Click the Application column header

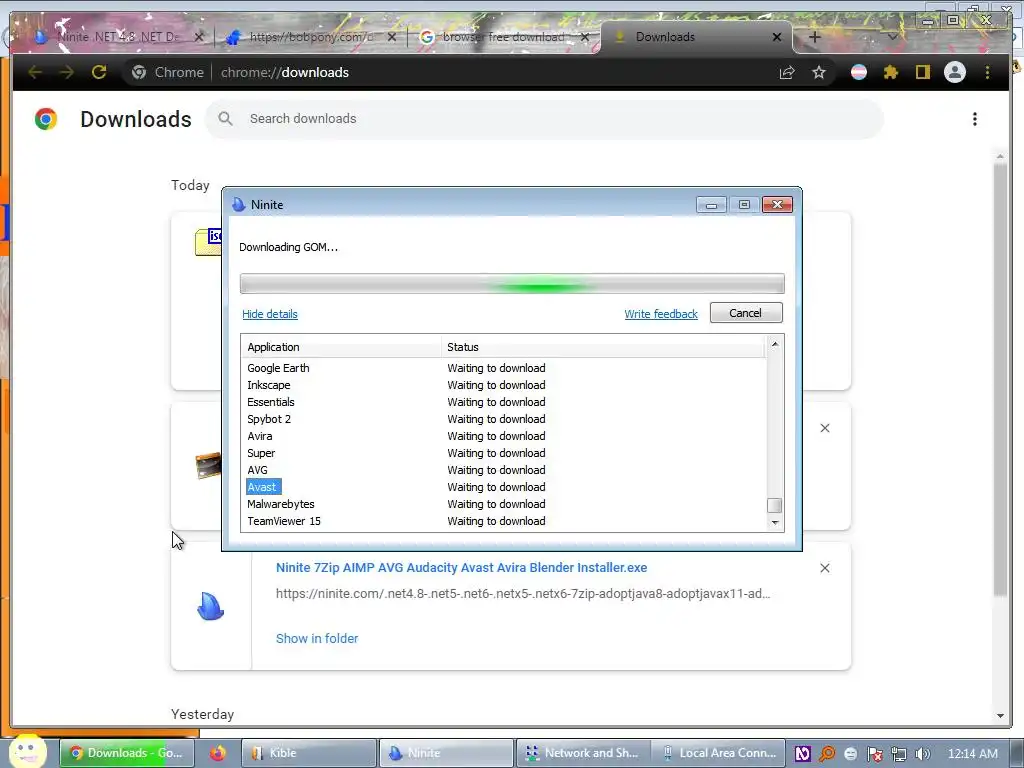(341, 347)
